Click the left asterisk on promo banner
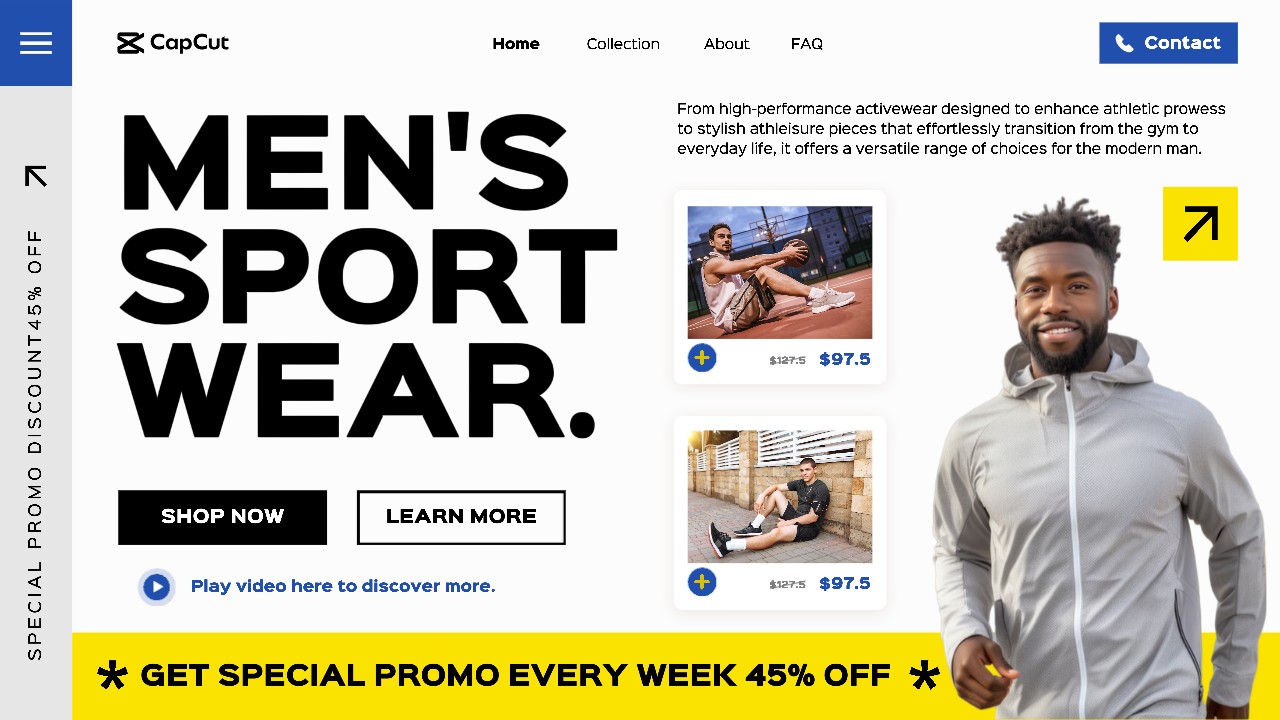This screenshot has height=720, width=1280. point(112,676)
